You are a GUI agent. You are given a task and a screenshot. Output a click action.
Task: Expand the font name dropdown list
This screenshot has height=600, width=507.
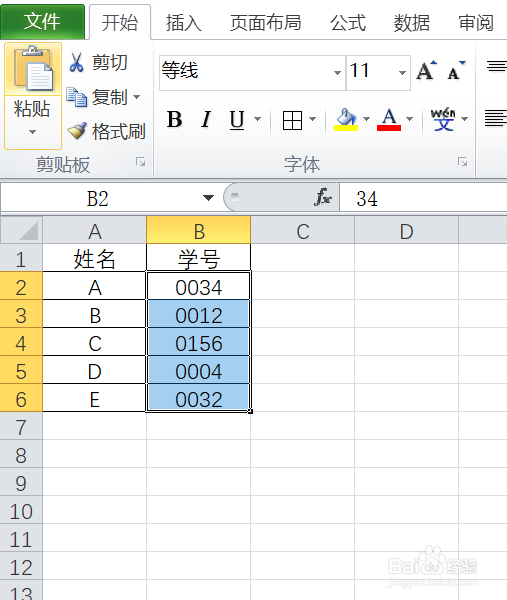click(x=337, y=72)
